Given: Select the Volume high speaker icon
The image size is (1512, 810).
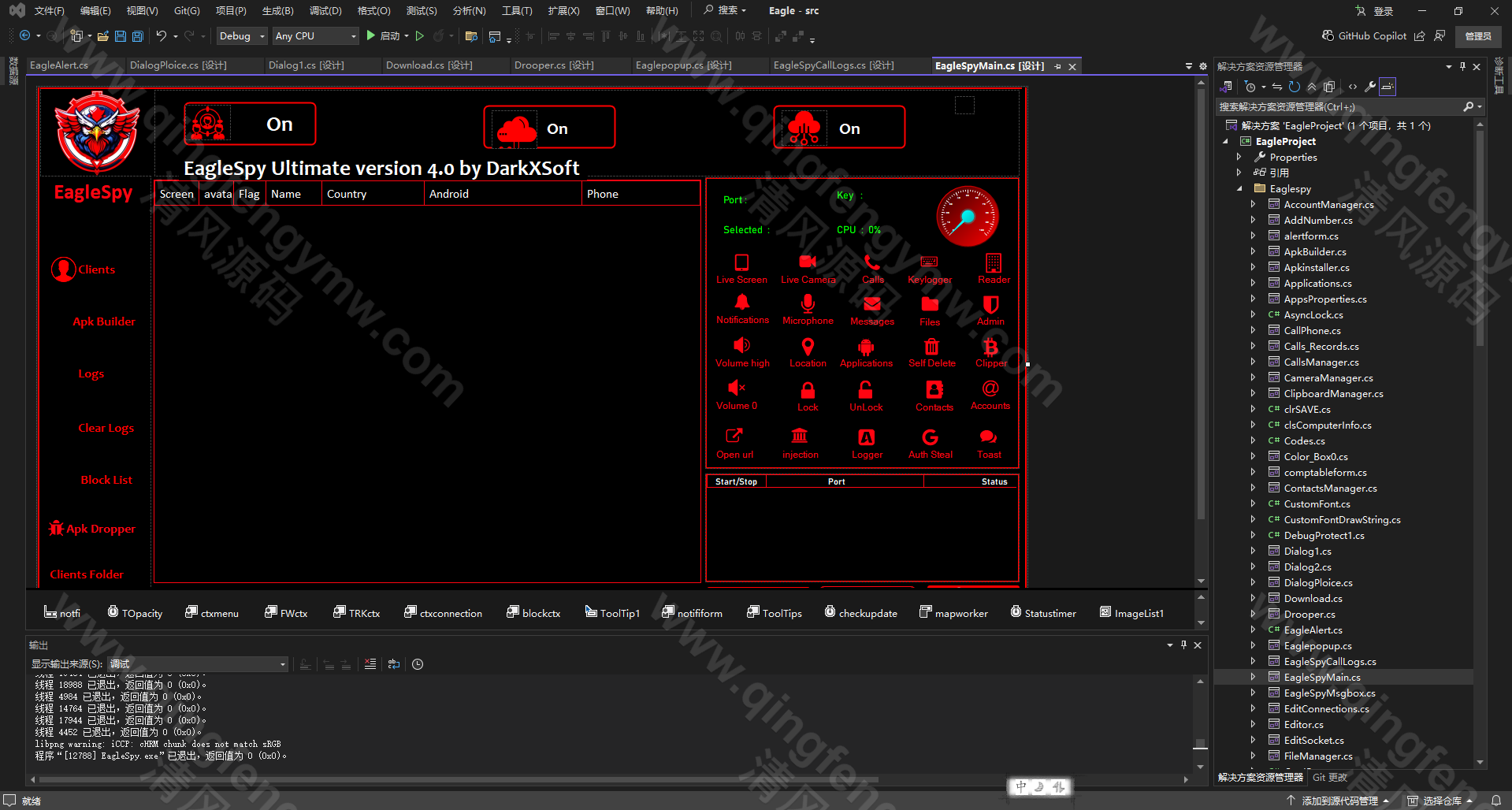Looking at the screenshot, I should [741, 345].
